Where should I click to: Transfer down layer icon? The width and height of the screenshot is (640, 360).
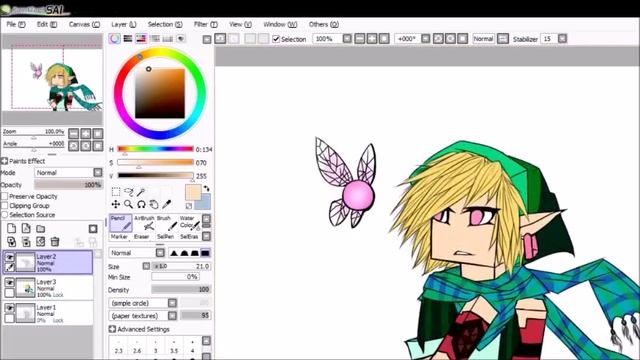click(x=11, y=242)
